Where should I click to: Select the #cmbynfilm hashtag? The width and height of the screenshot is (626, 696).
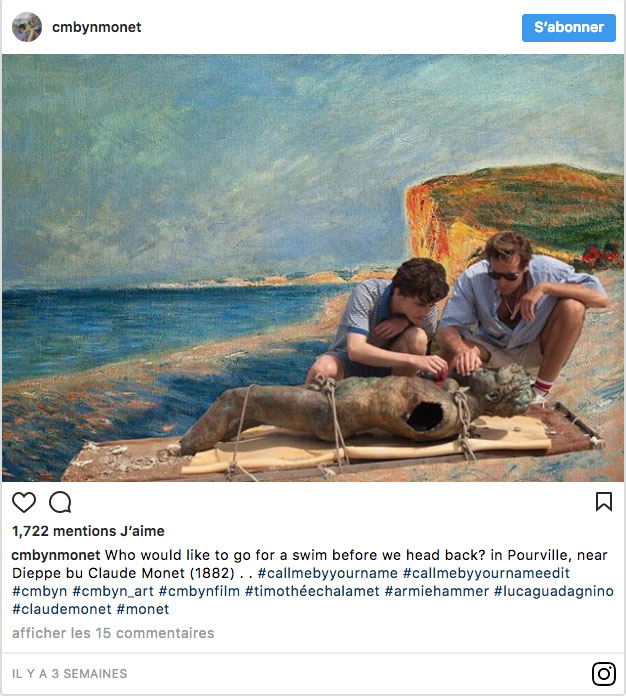click(x=199, y=591)
